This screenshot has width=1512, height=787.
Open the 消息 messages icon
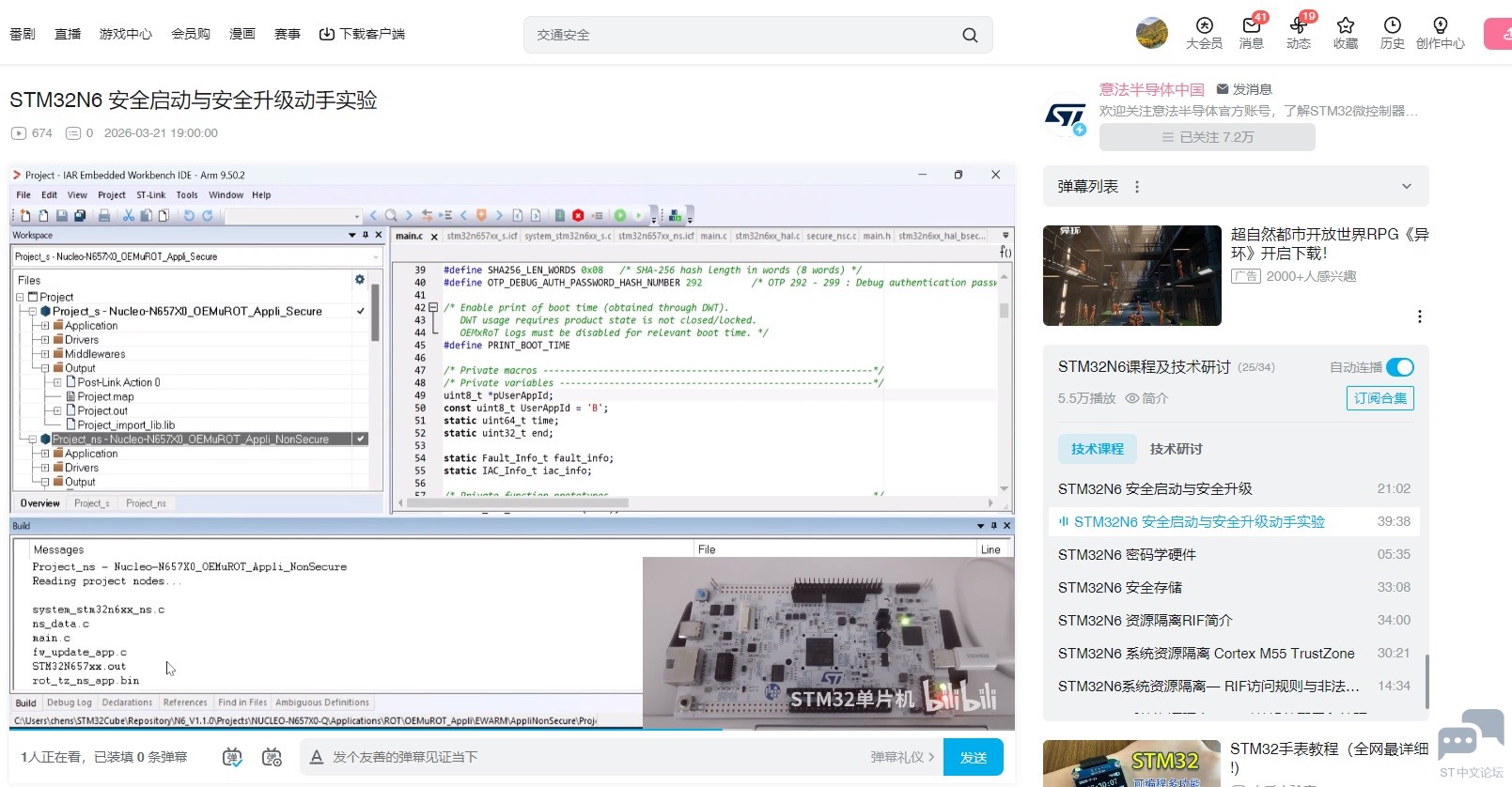(1252, 33)
